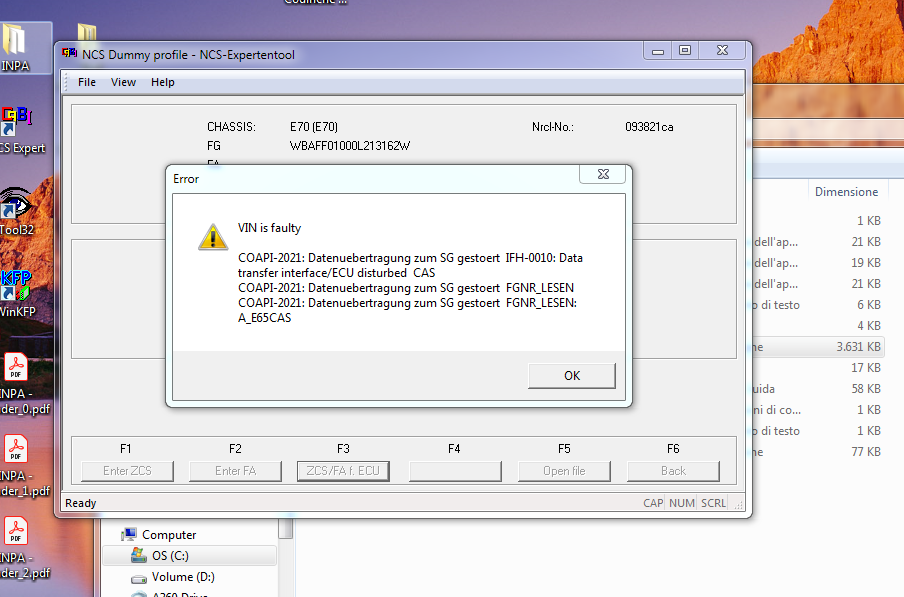The width and height of the screenshot is (904, 597).
Task: Select the WinKFP desktop shortcut
Action: coord(17,293)
